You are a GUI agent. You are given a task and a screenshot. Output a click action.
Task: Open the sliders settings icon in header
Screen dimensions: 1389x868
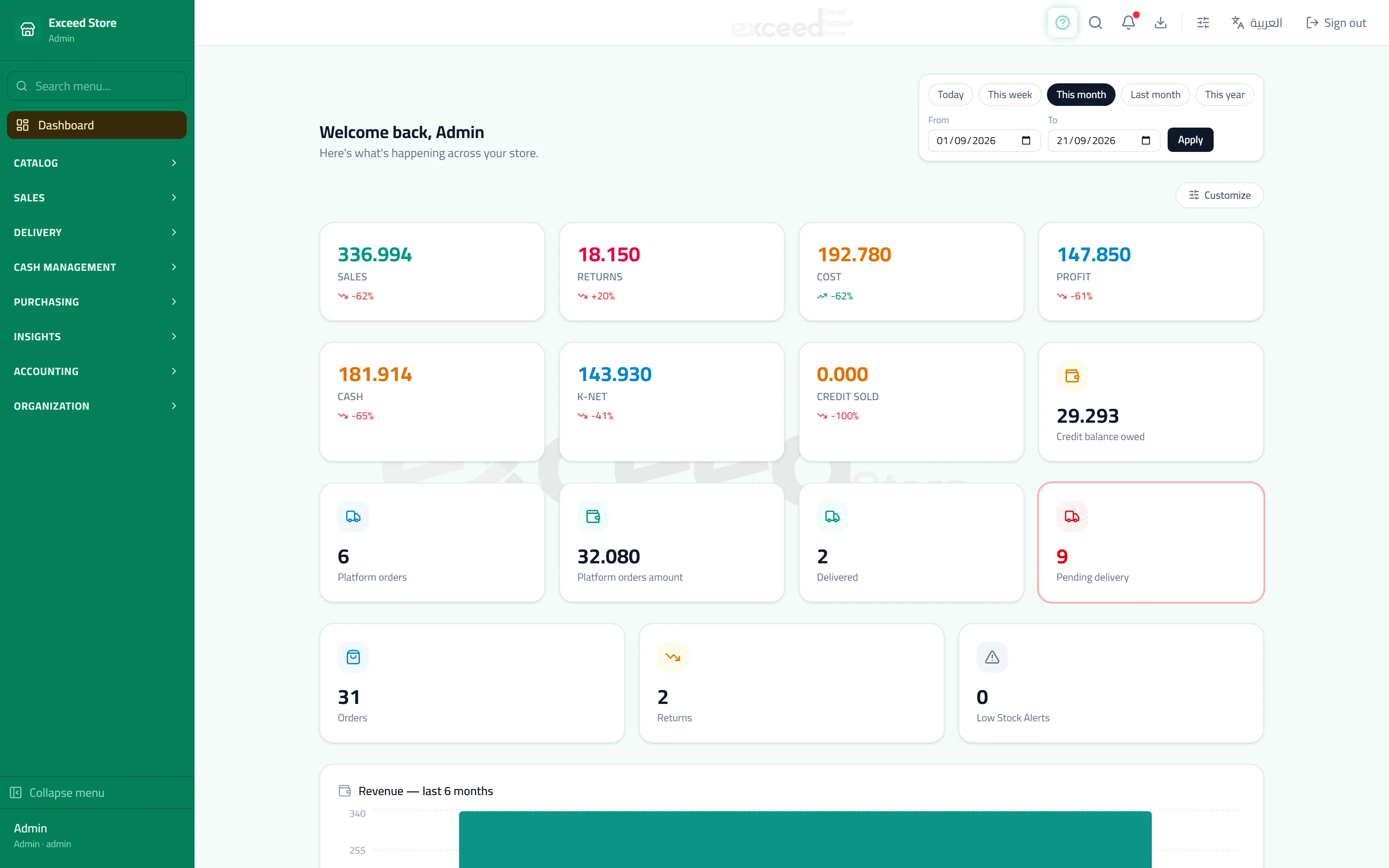pos(1203,23)
